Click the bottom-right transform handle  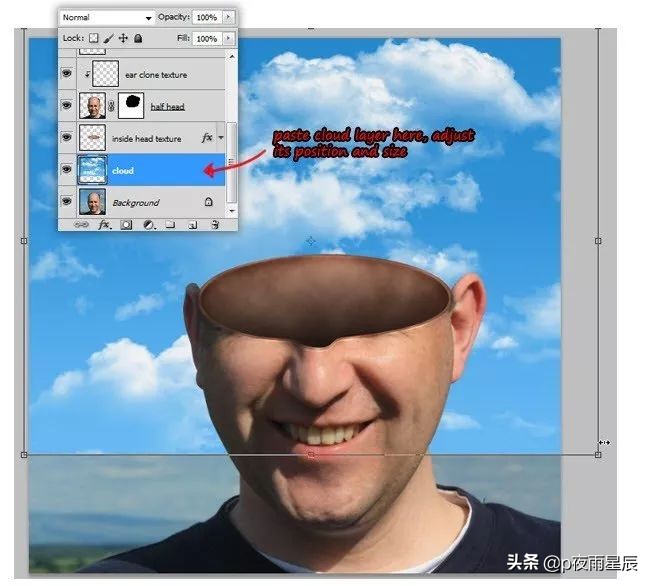(598, 455)
